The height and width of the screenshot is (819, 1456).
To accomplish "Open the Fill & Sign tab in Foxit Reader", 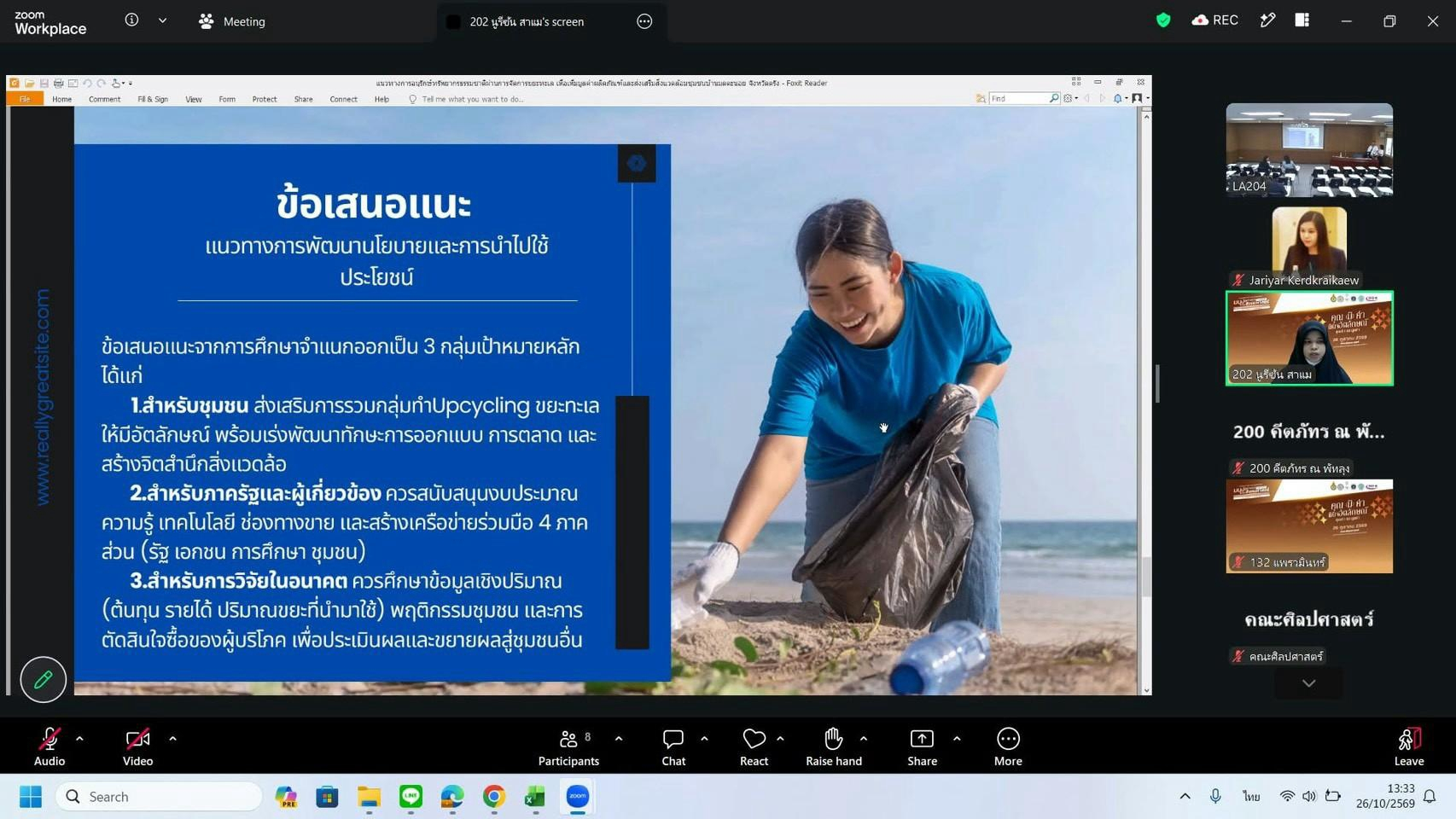I will click(153, 99).
